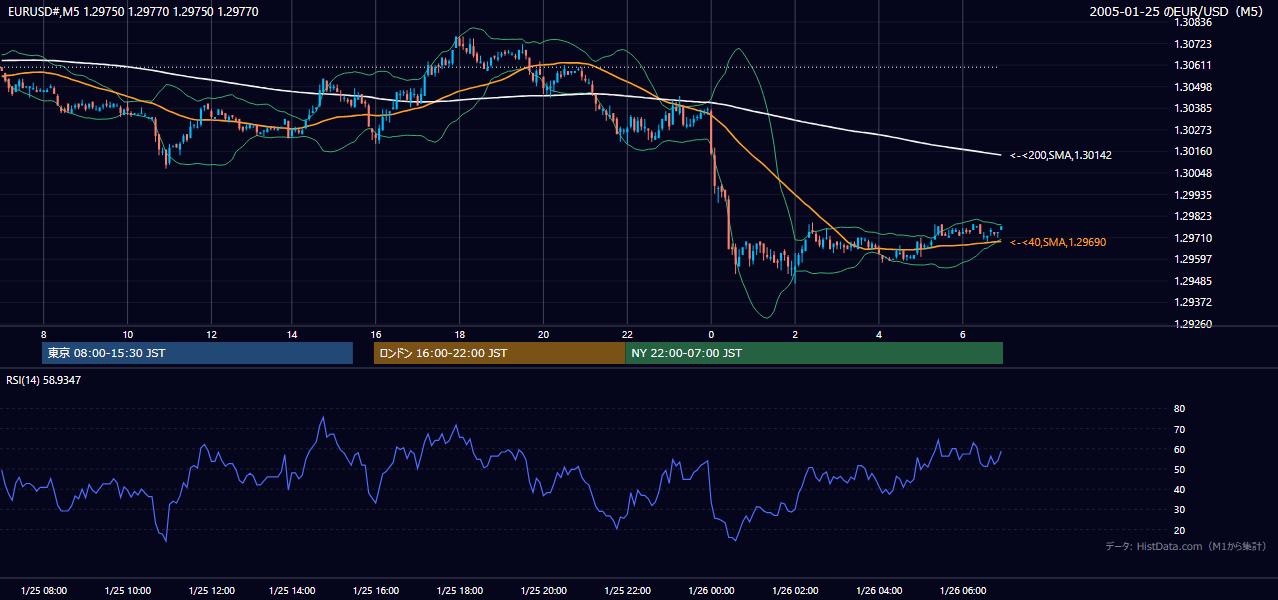Click price axis value 1.30836
The width and height of the screenshot is (1278, 600).
[x=1193, y=22]
